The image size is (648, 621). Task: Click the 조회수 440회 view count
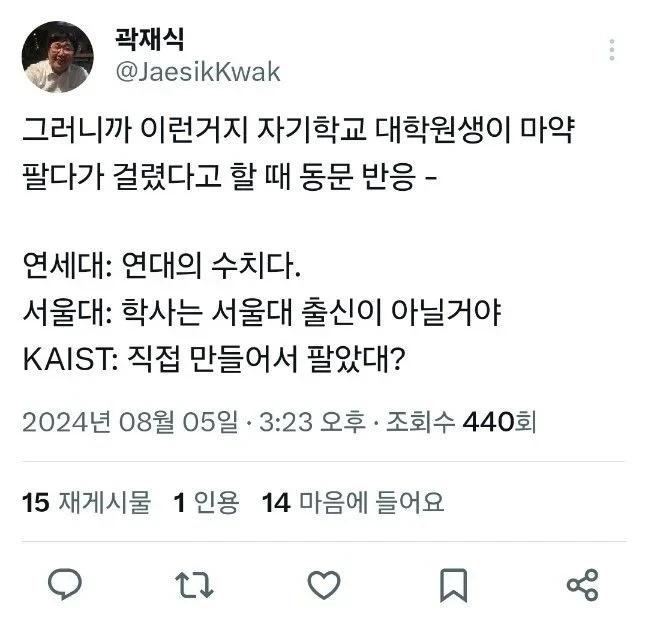pyautogui.click(x=461, y=422)
